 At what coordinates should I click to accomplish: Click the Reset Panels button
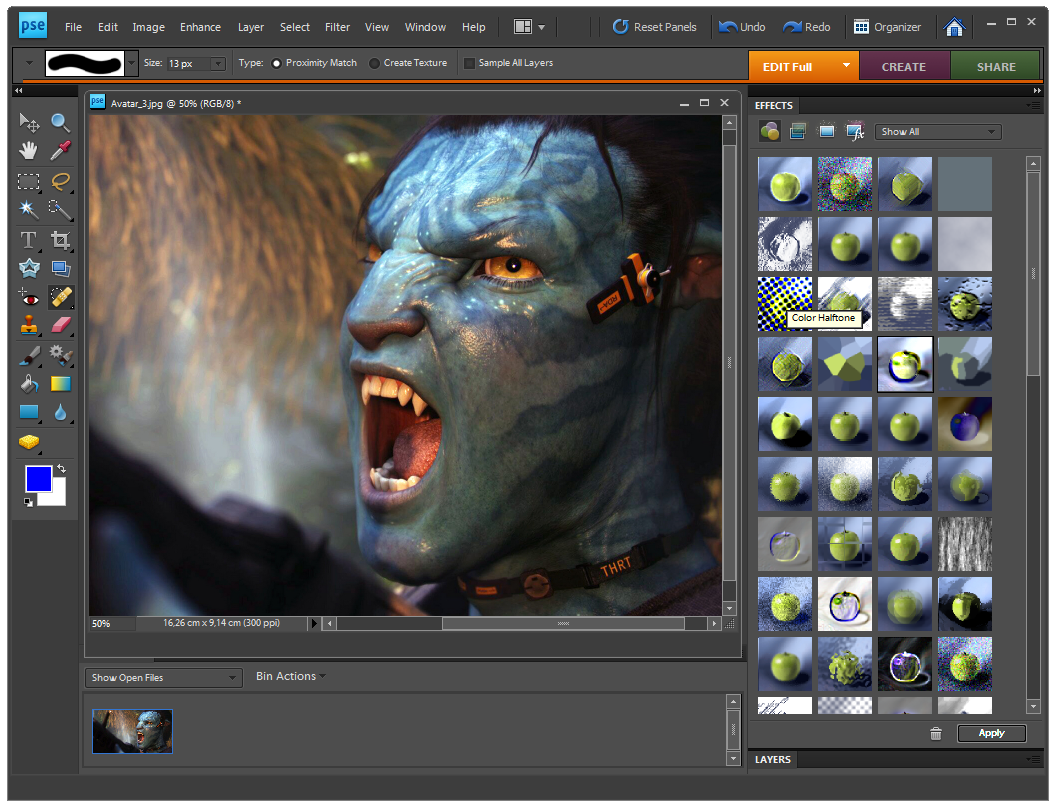(x=655, y=27)
